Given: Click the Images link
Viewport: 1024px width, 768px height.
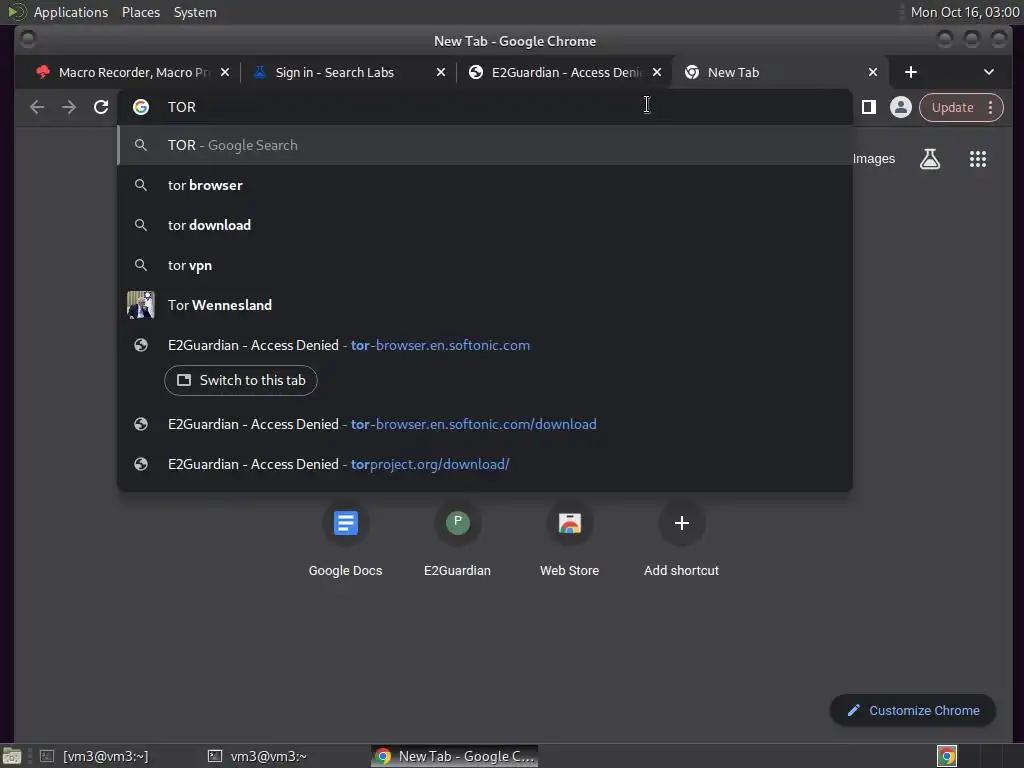Looking at the screenshot, I should click(x=874, y=159).
